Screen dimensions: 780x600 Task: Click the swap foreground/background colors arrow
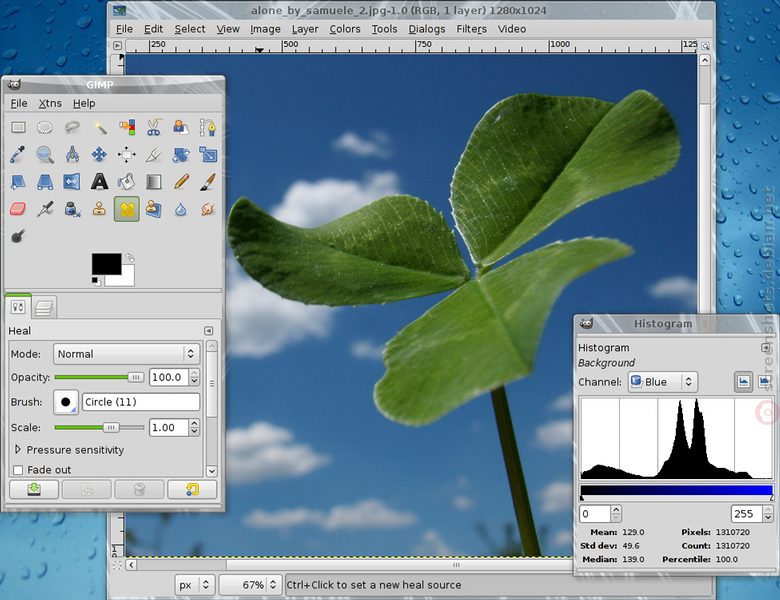130,257
